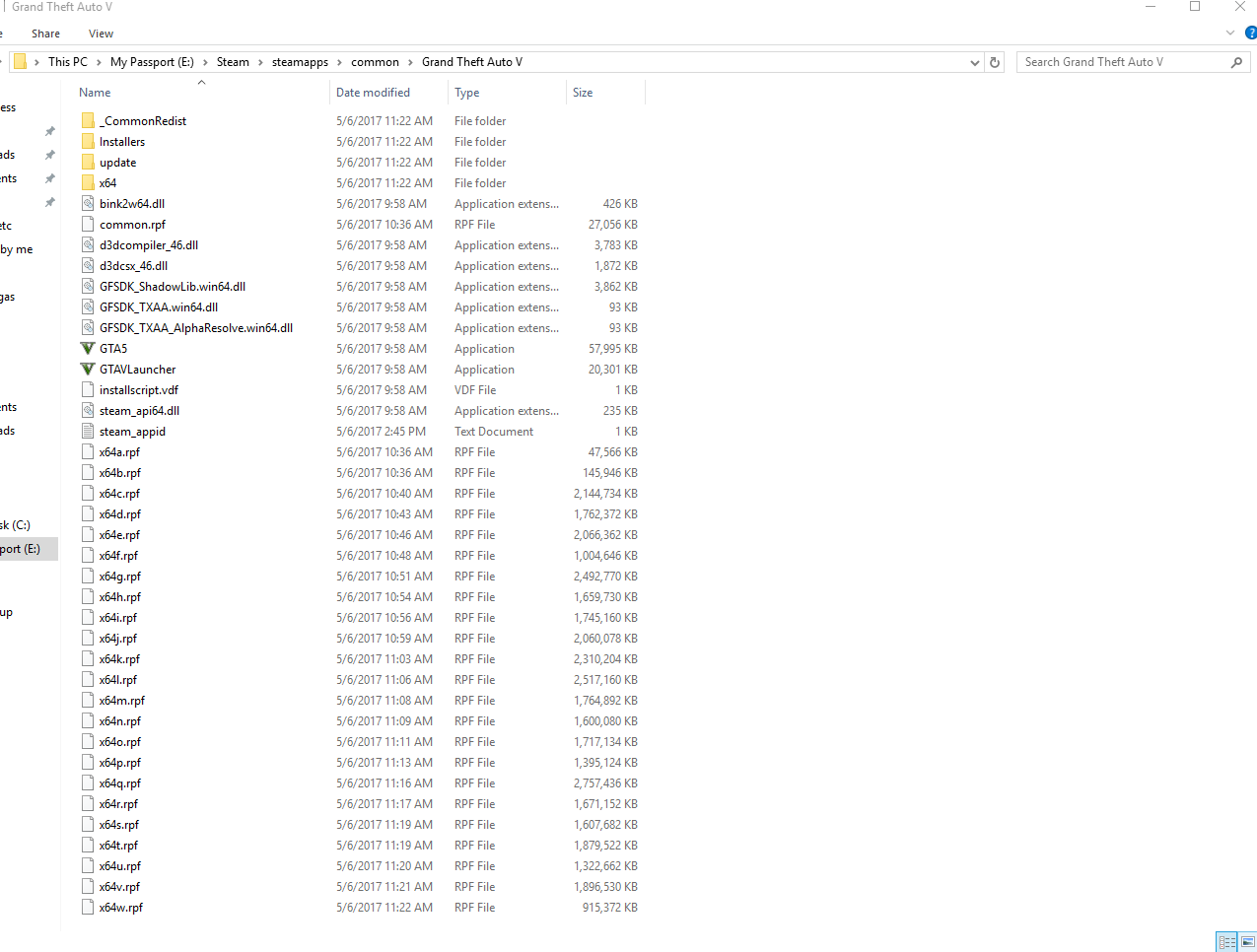Click the steam_api64.dll file icon

pos(88,411)
